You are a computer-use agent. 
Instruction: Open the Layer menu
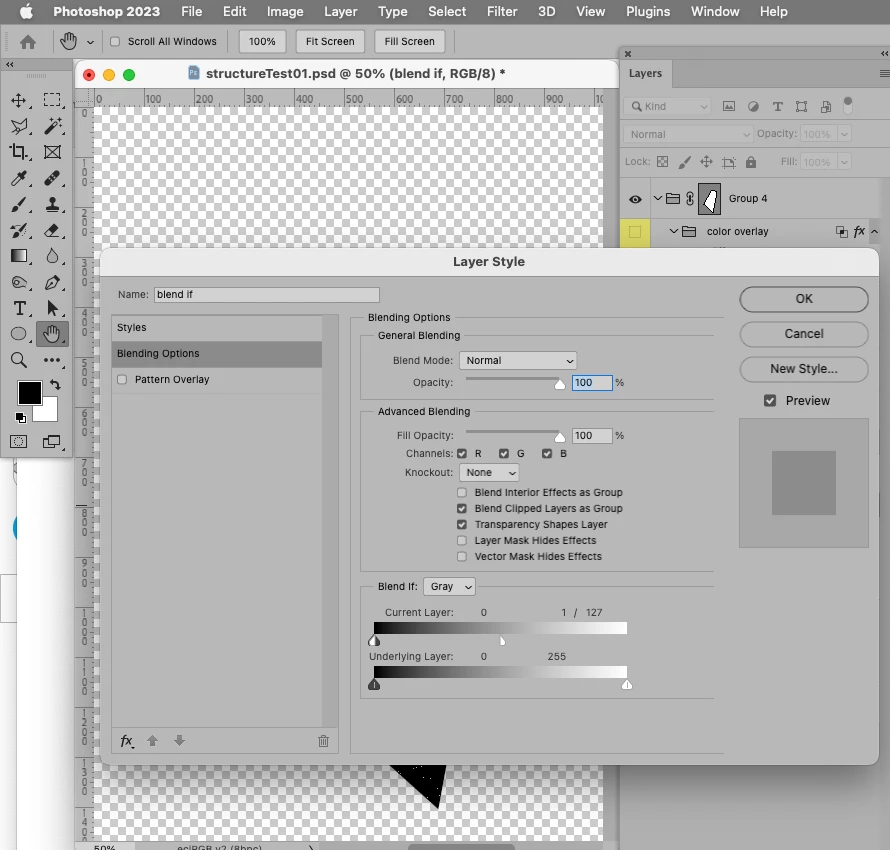coord(341,11)
